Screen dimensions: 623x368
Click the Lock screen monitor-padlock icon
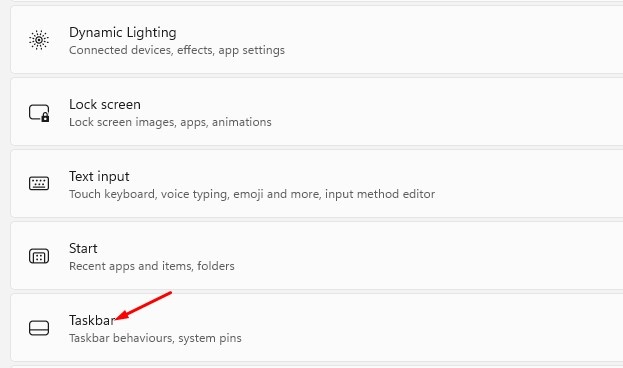click(39, 113)
